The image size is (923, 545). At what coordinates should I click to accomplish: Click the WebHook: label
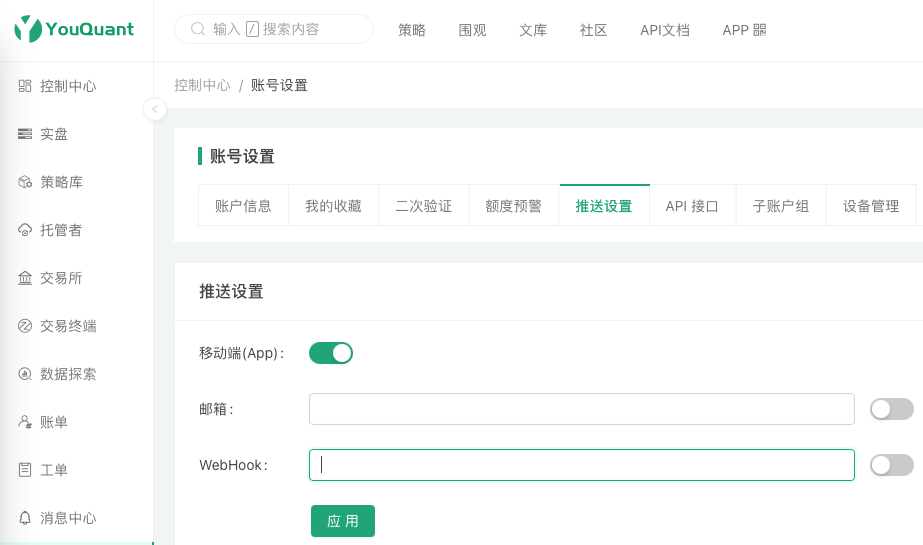click(x=234, y=465)
